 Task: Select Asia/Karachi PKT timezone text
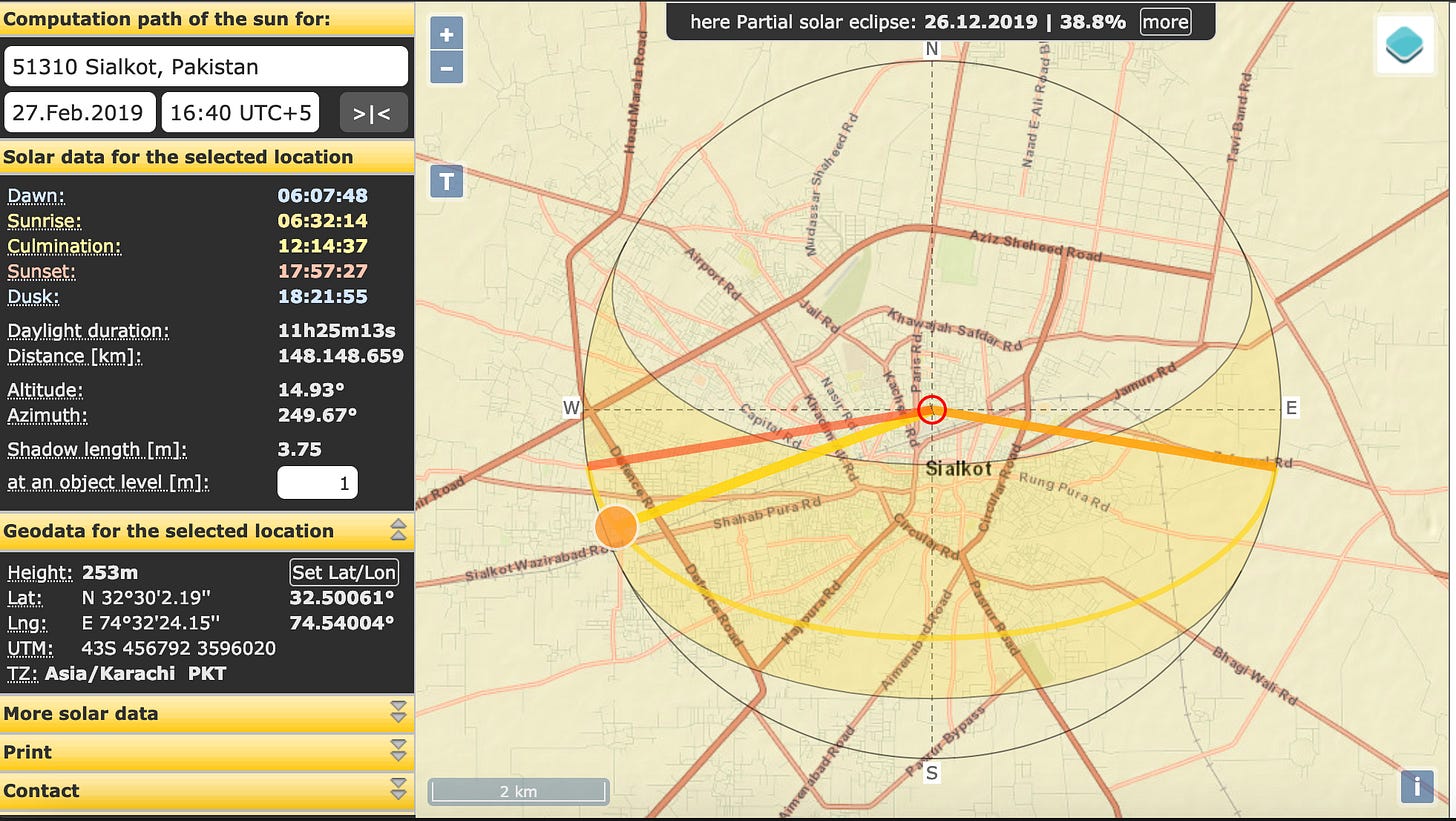pos(136,674)
